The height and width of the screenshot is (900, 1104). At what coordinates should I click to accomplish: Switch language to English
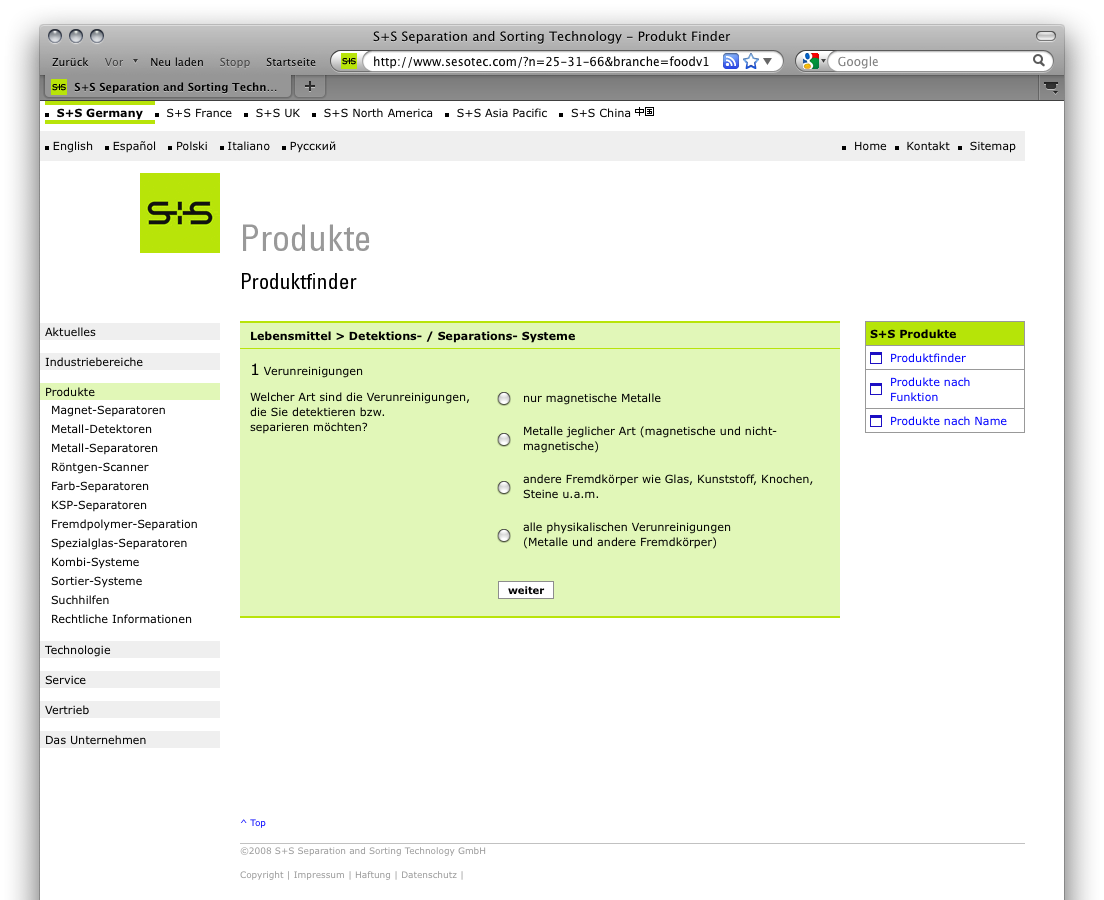point(72,146)
